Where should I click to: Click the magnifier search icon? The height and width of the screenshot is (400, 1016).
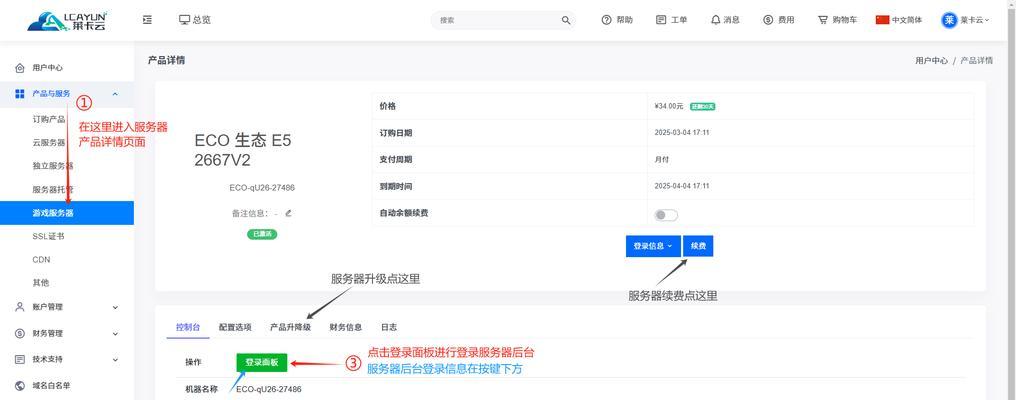point(566,20)
